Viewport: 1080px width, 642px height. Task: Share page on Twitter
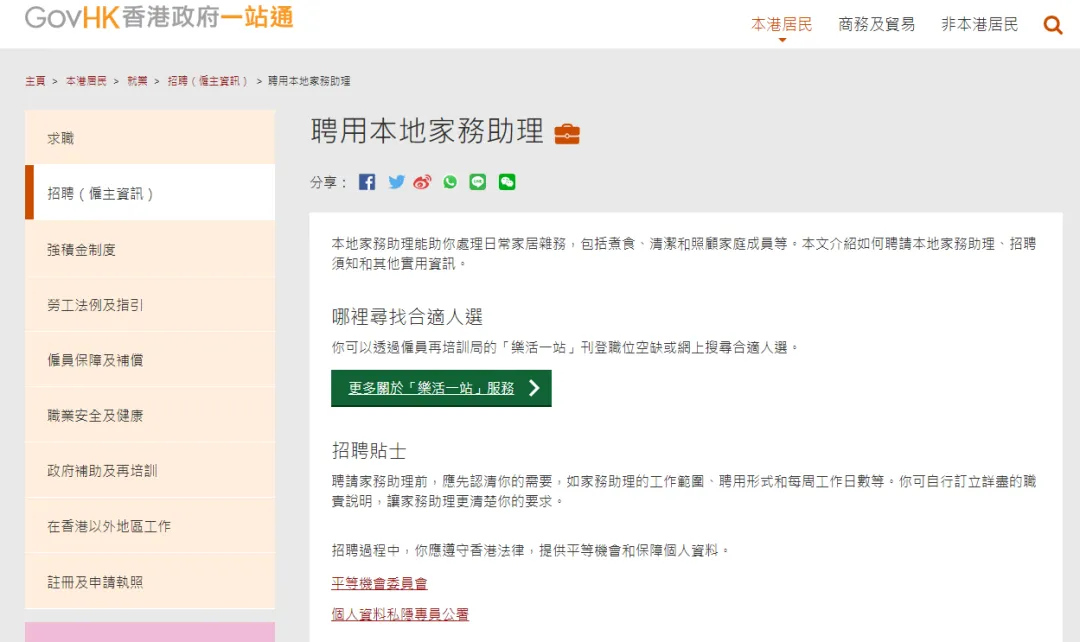(396, 182)
